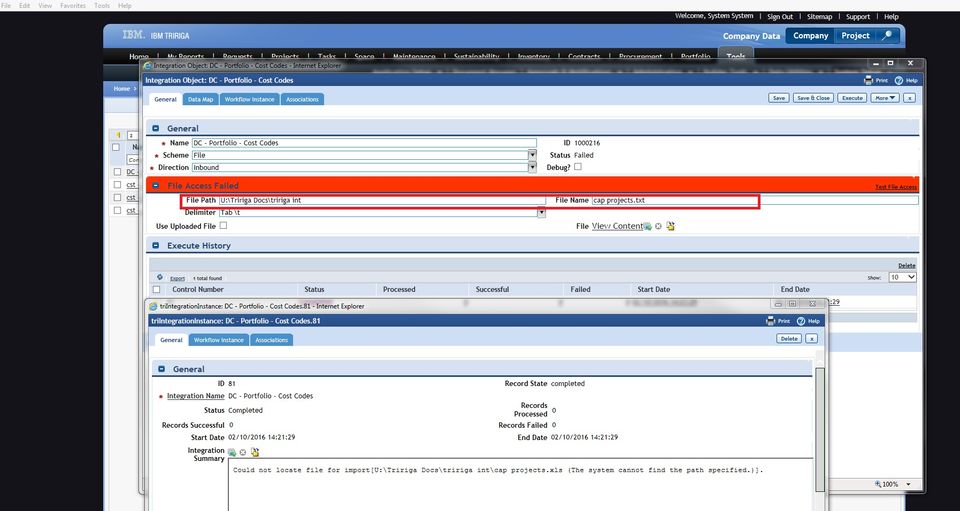
Task: Click the Integration Name link
Action: click(195, 396)
